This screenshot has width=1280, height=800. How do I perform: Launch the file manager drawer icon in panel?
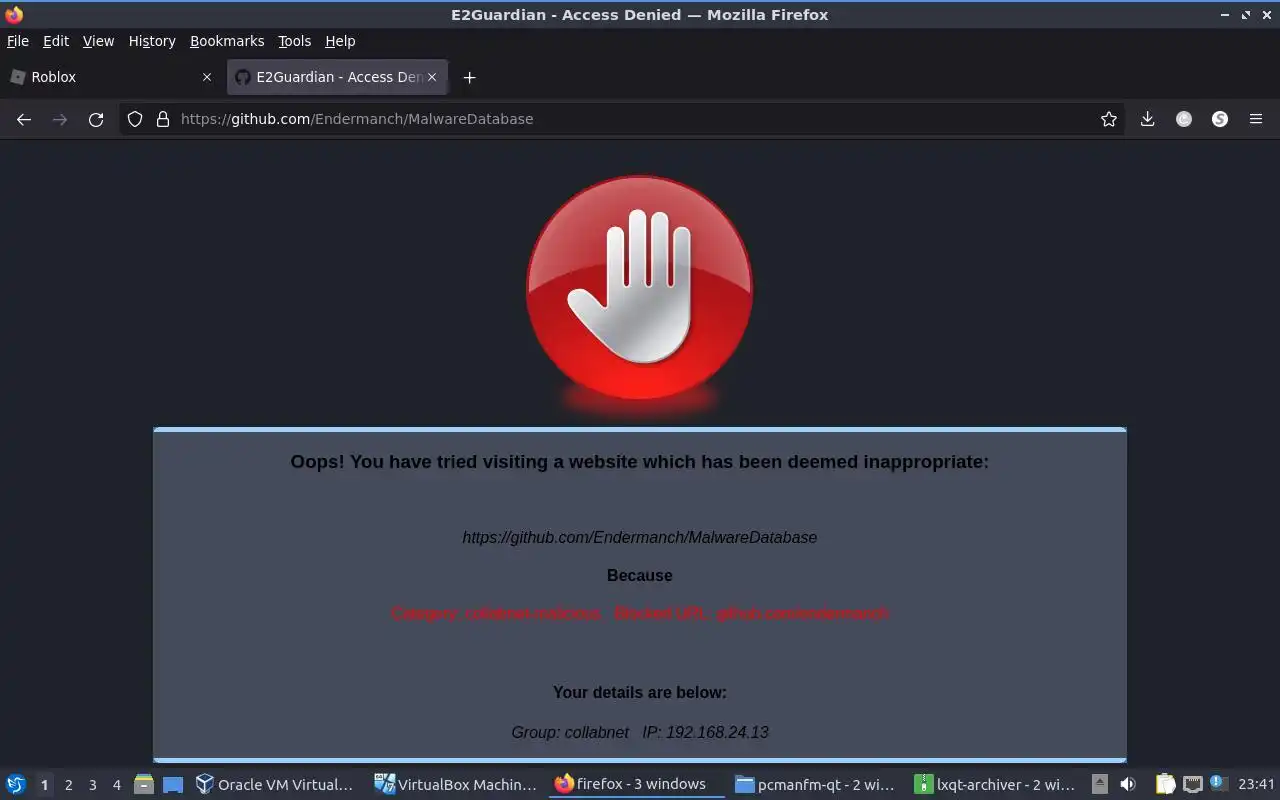144,784
